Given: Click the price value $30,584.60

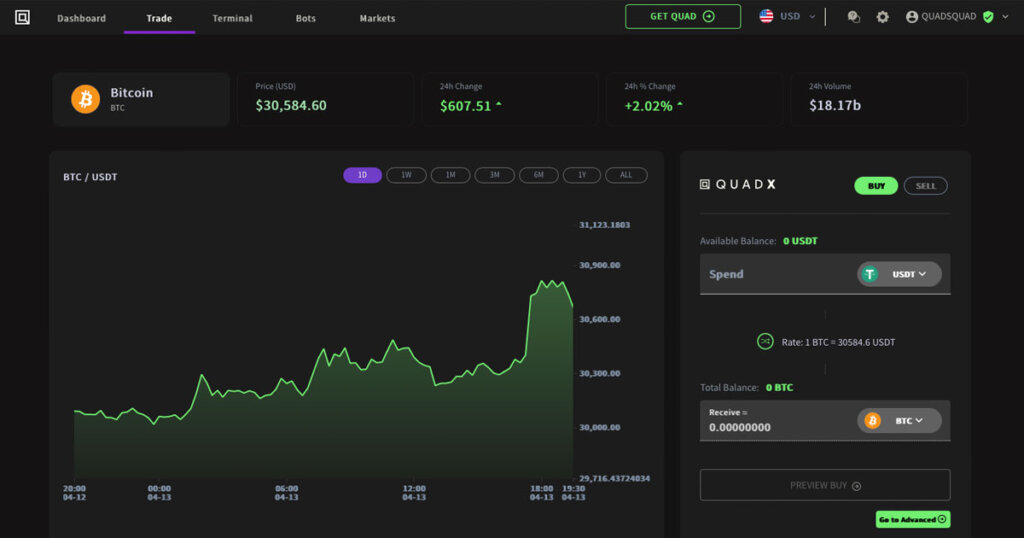Looking at the screenshot, I should click(x=291, y=105).
